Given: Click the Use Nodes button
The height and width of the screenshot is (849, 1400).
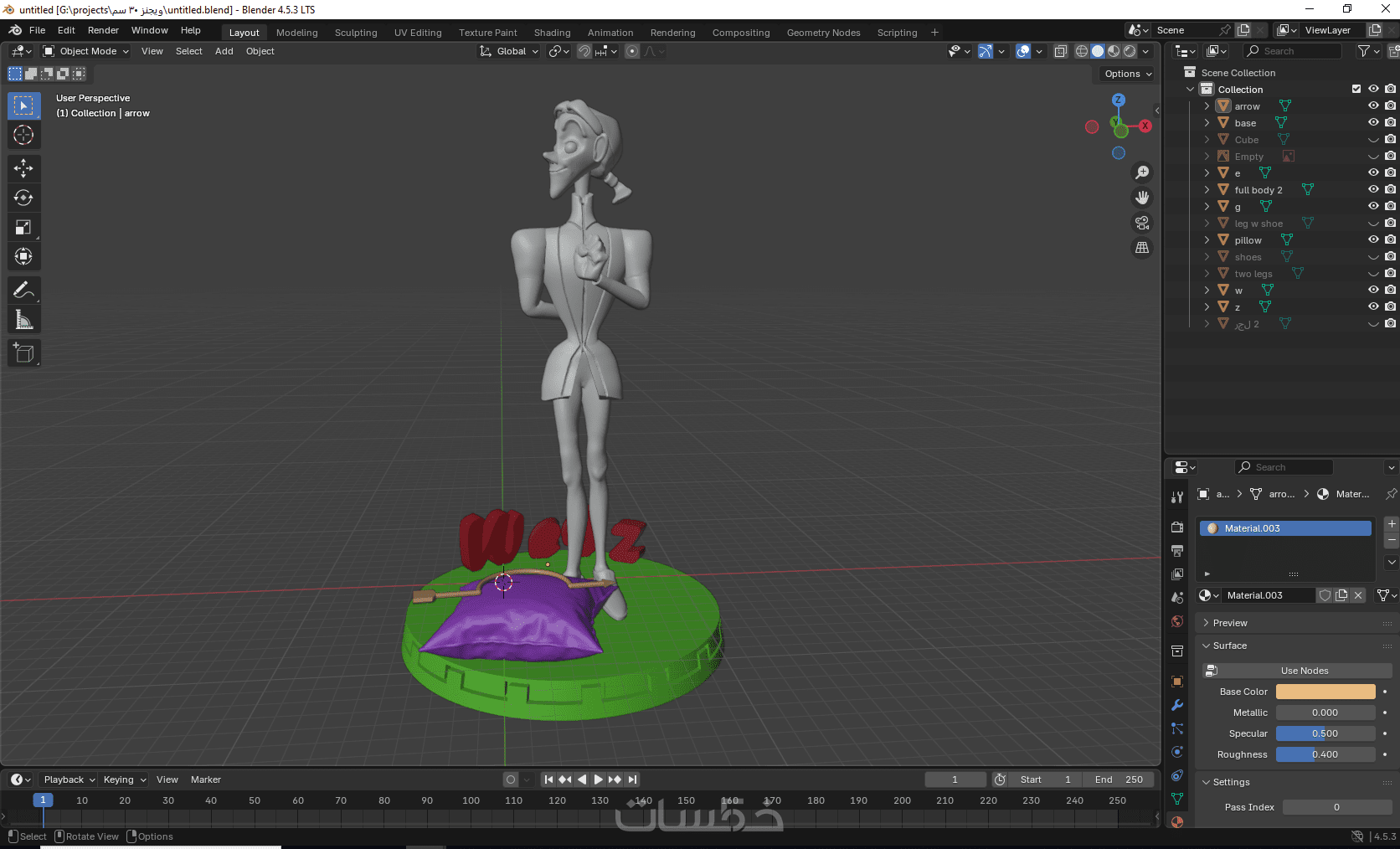Looking at the screenshot, I should (1297, 671).
